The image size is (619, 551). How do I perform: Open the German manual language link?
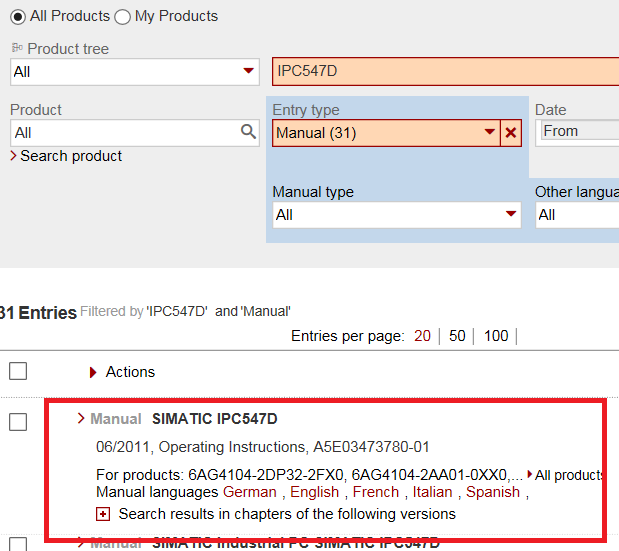[x=249, y=492]
